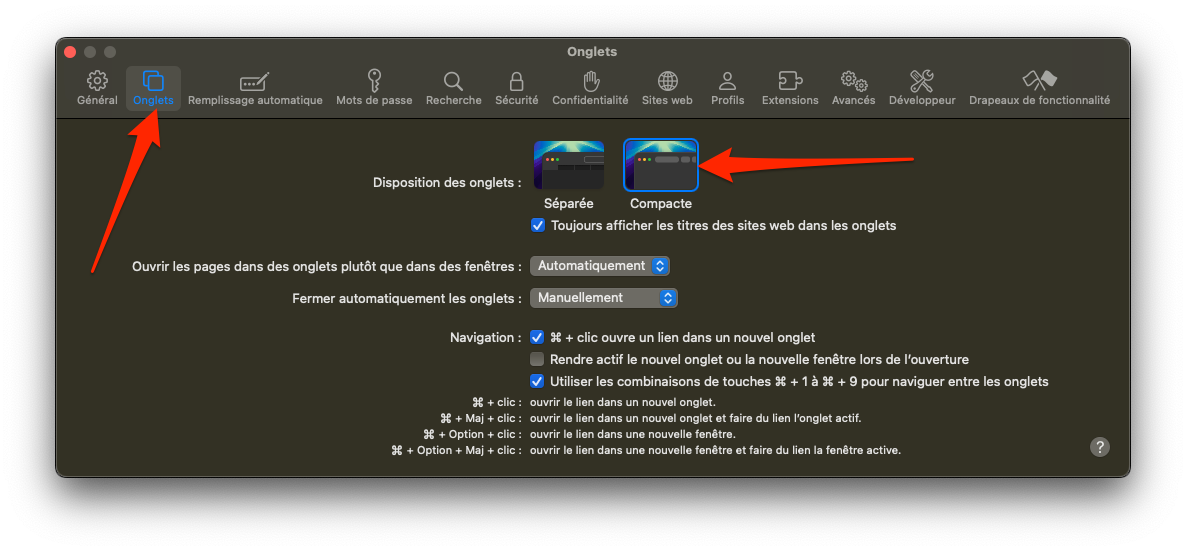Open the Général settings pane

97,88
